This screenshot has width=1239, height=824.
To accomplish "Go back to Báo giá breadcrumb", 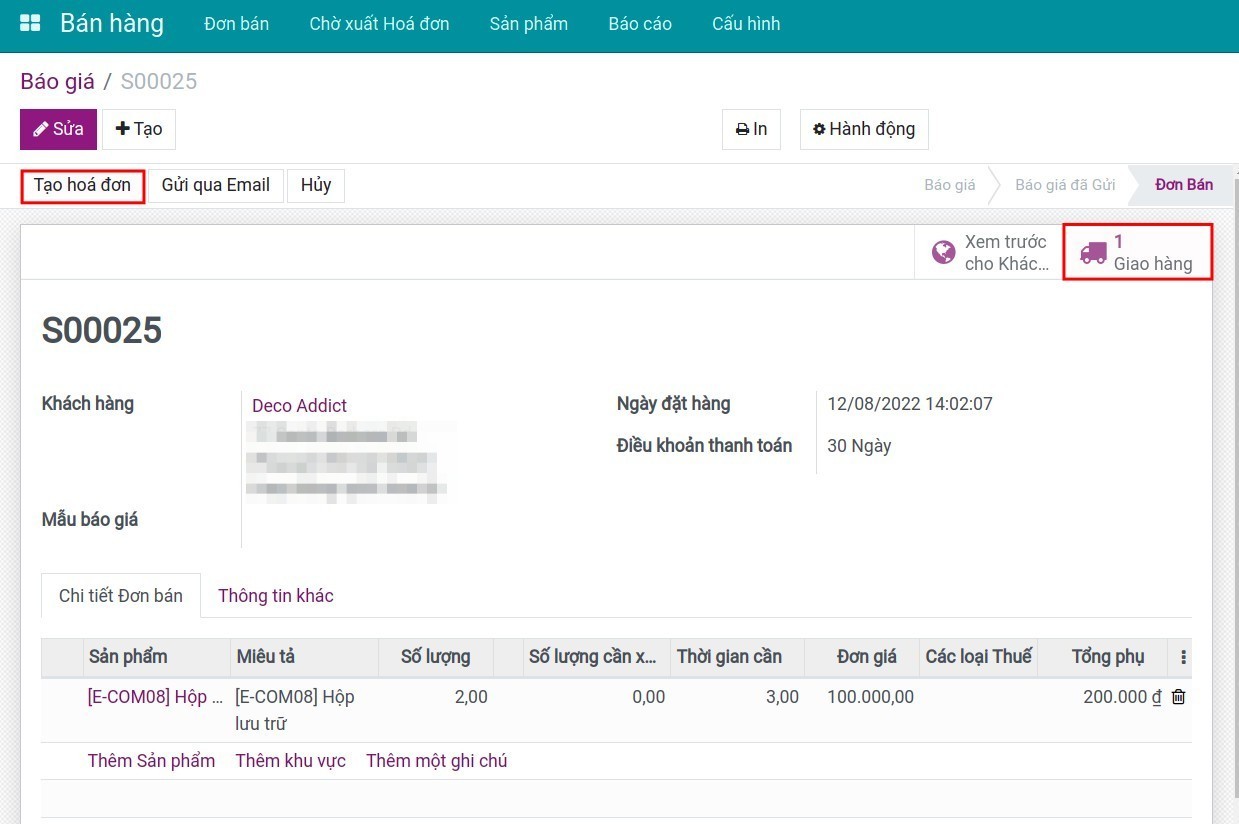I will coord(57,81).
